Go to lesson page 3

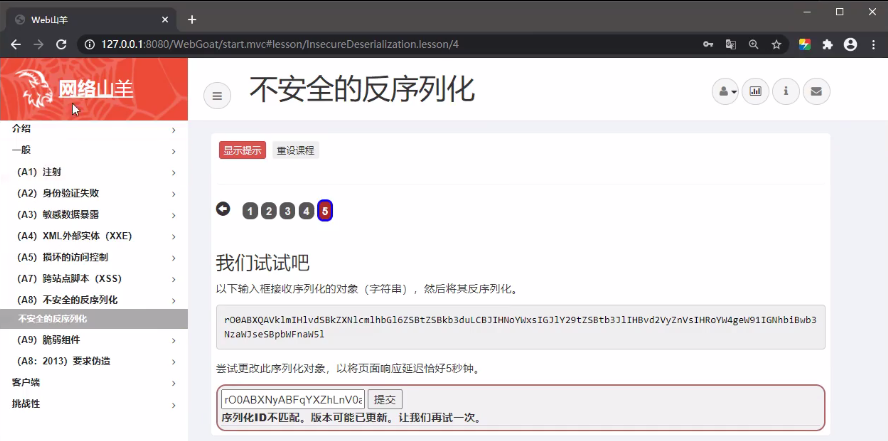coord(287,212)
